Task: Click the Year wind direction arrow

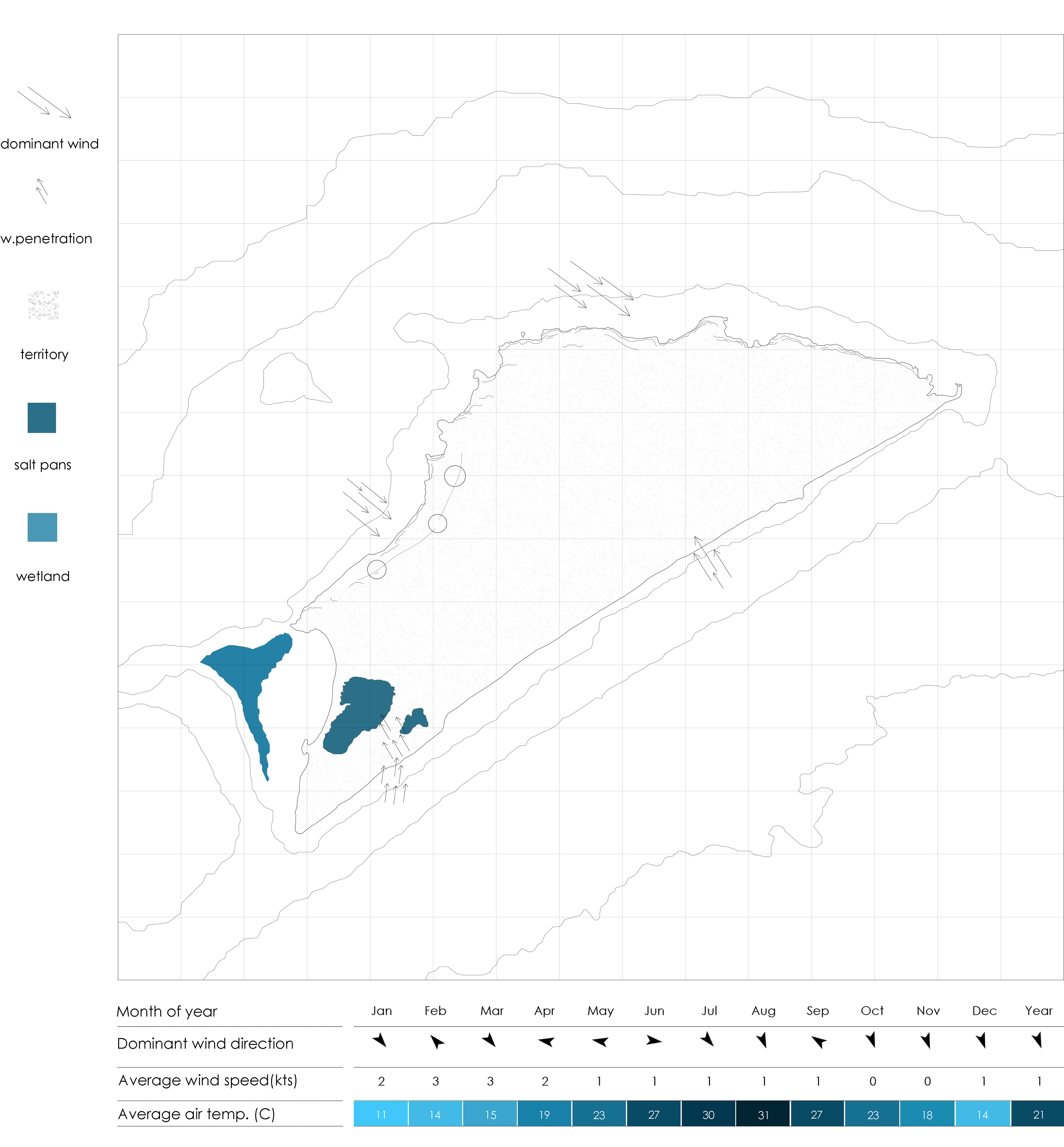Action: (x=1037, y=1040)
